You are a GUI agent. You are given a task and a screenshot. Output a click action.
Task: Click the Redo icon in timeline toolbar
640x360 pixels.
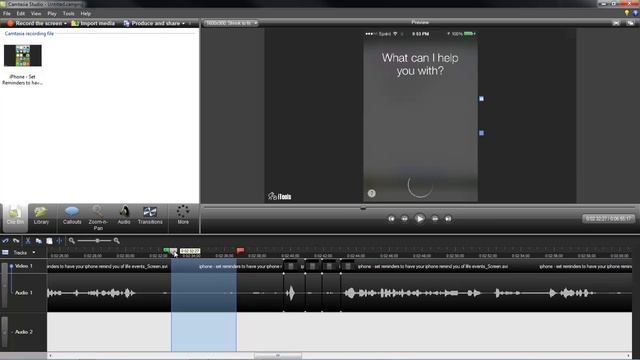pyautogui.click(x=16, y=241)
